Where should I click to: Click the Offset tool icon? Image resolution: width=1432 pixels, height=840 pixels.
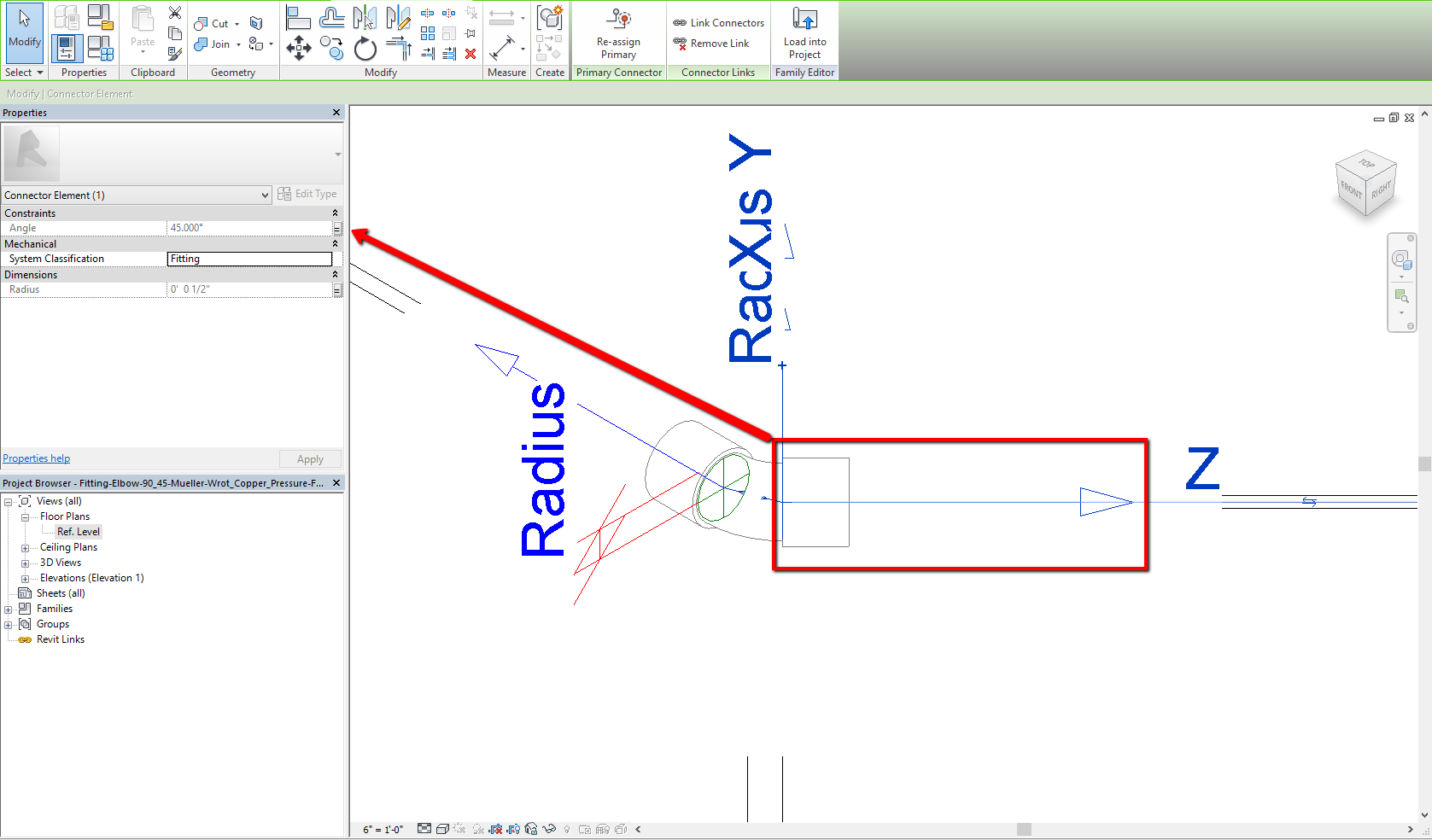(x=331, y=17)
